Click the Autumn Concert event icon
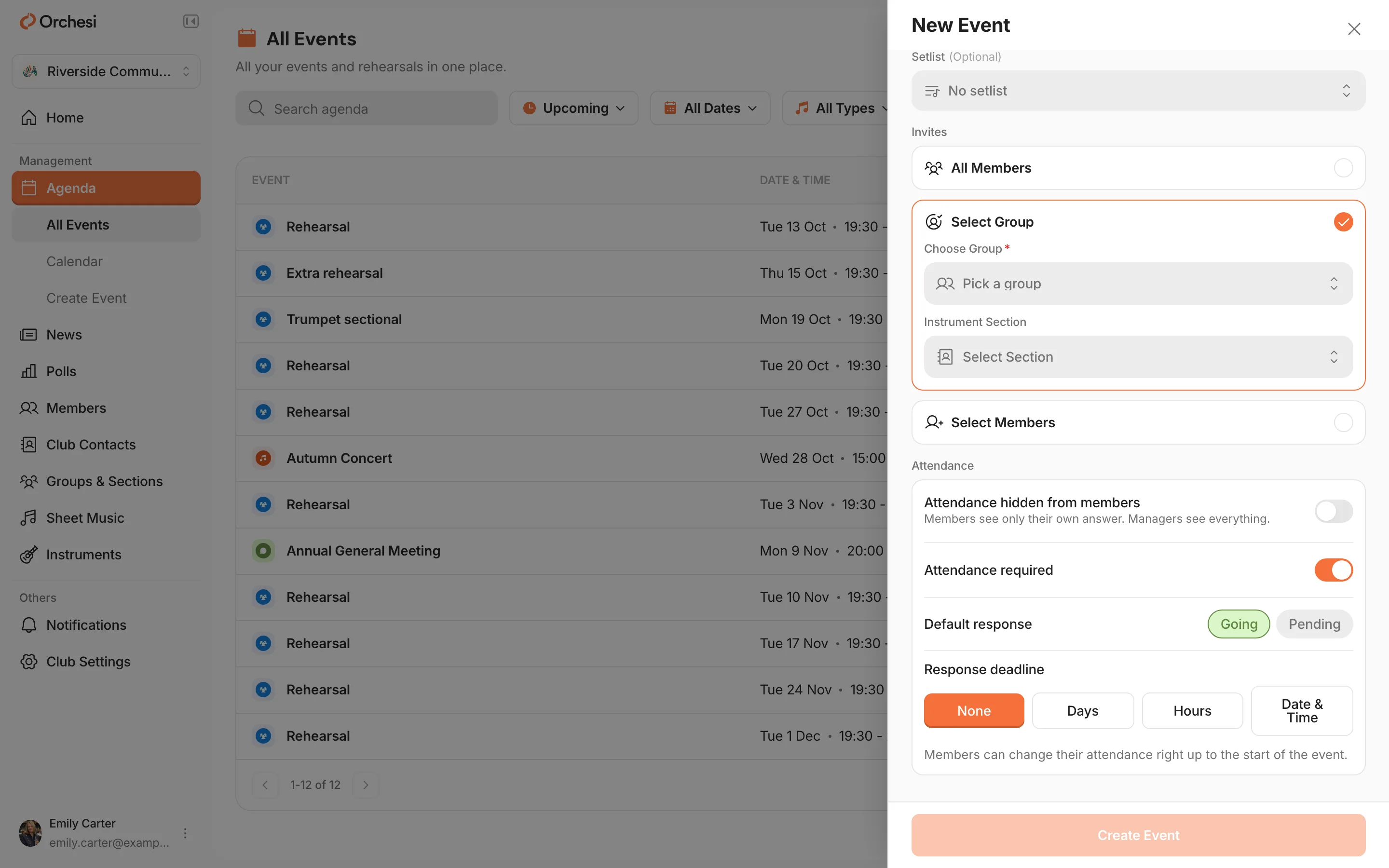This screenshot has width=1389, height=868. pos(263,458)
